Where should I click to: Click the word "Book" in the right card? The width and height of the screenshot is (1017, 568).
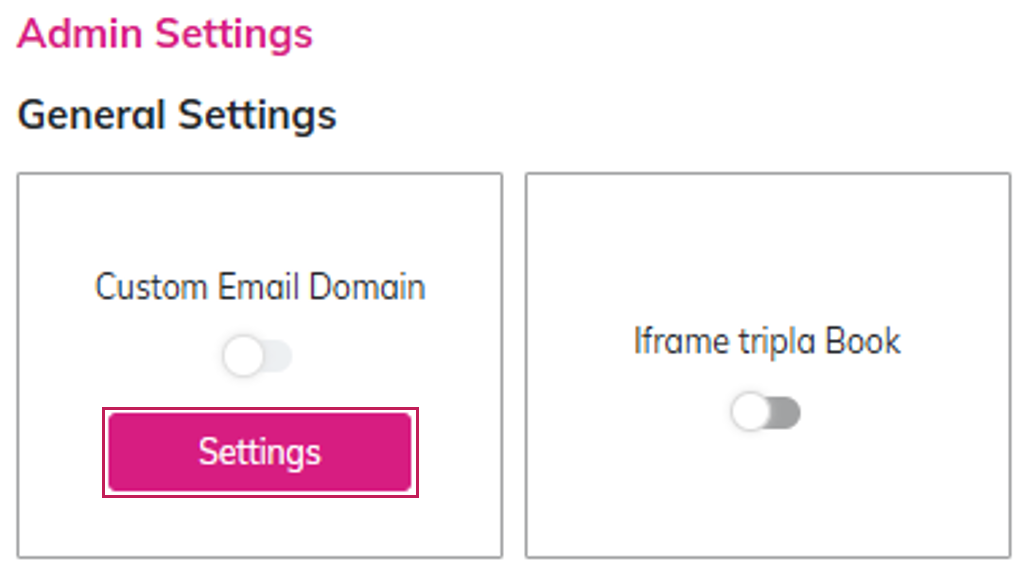pos(863,342)
